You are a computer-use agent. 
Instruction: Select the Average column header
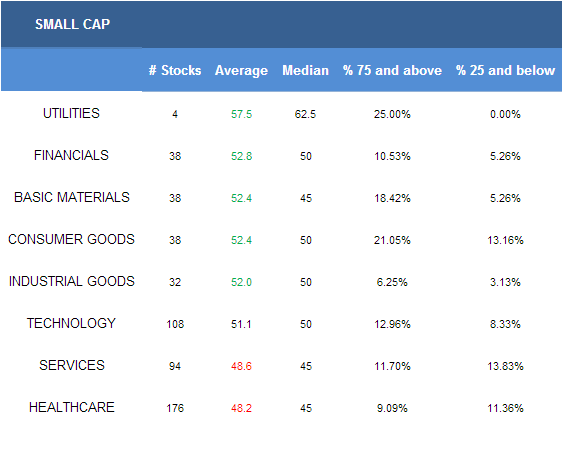coord(241,70)
